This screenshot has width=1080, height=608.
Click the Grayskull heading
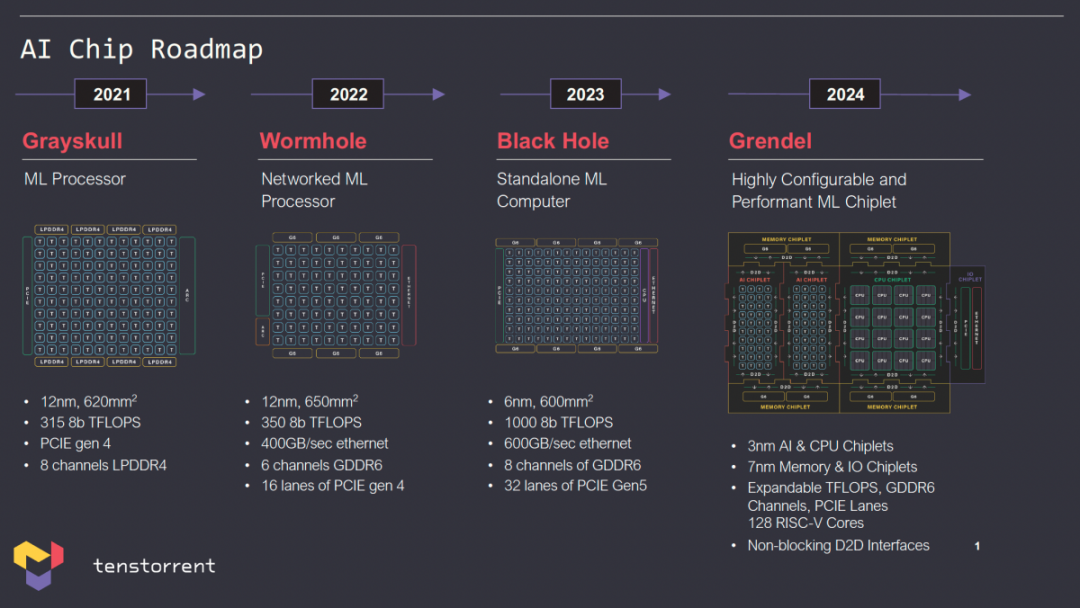[72, 141]
